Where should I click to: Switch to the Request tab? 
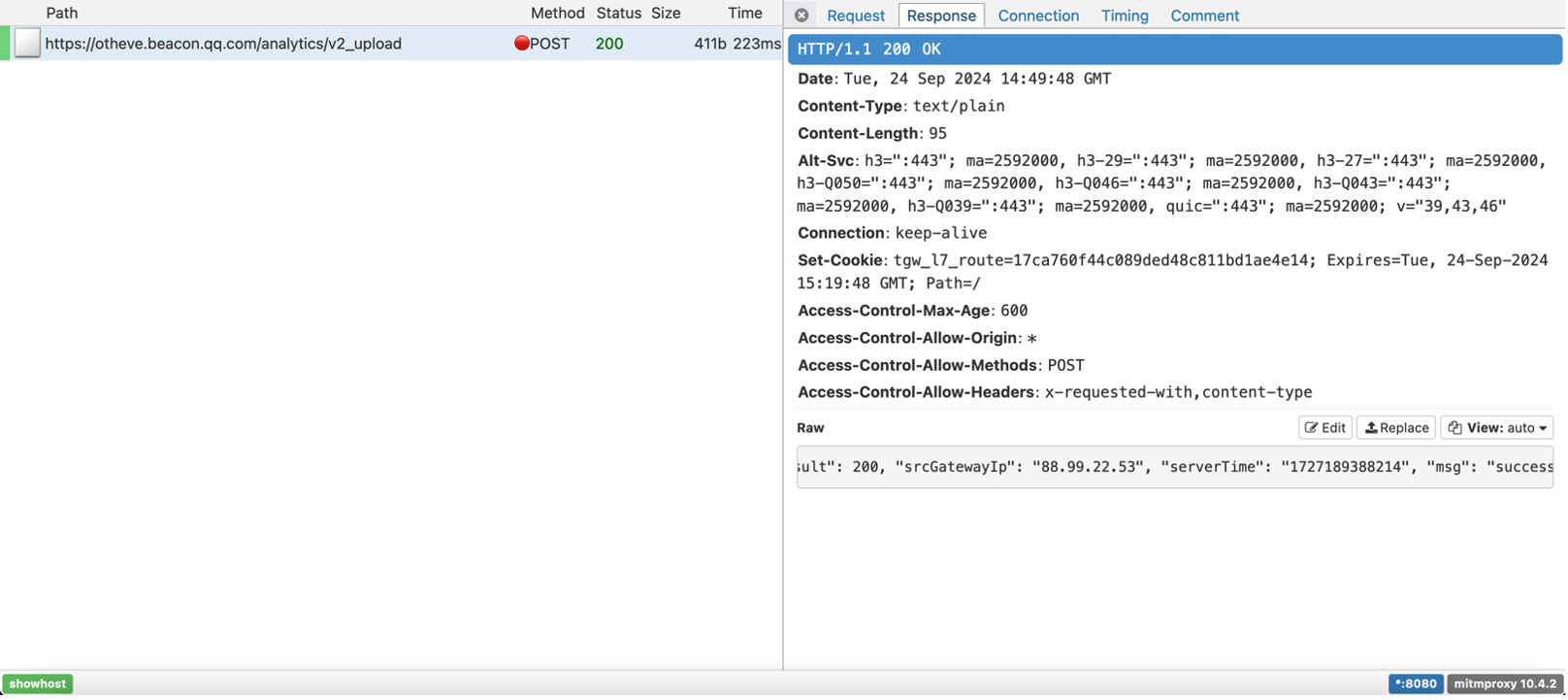click(x=855, y=16)
